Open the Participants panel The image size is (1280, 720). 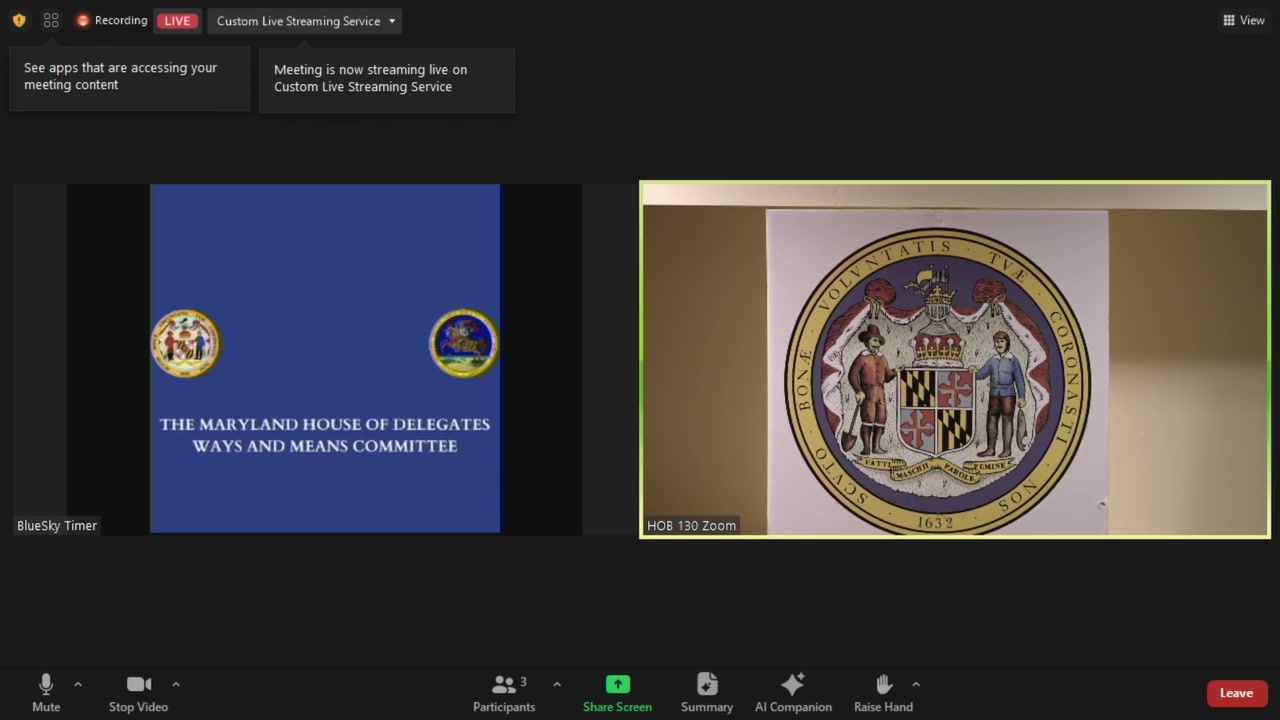click(x=504, y=693)
